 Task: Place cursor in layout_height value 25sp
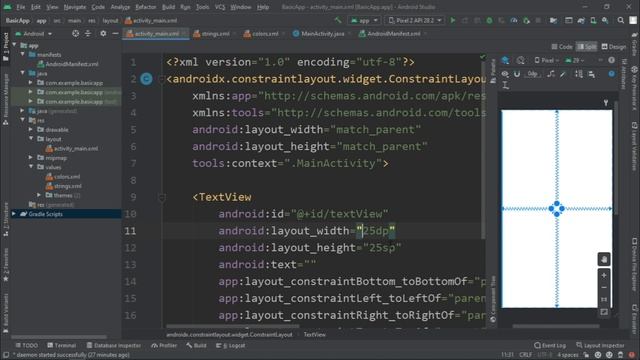click(x=382, y=248)
